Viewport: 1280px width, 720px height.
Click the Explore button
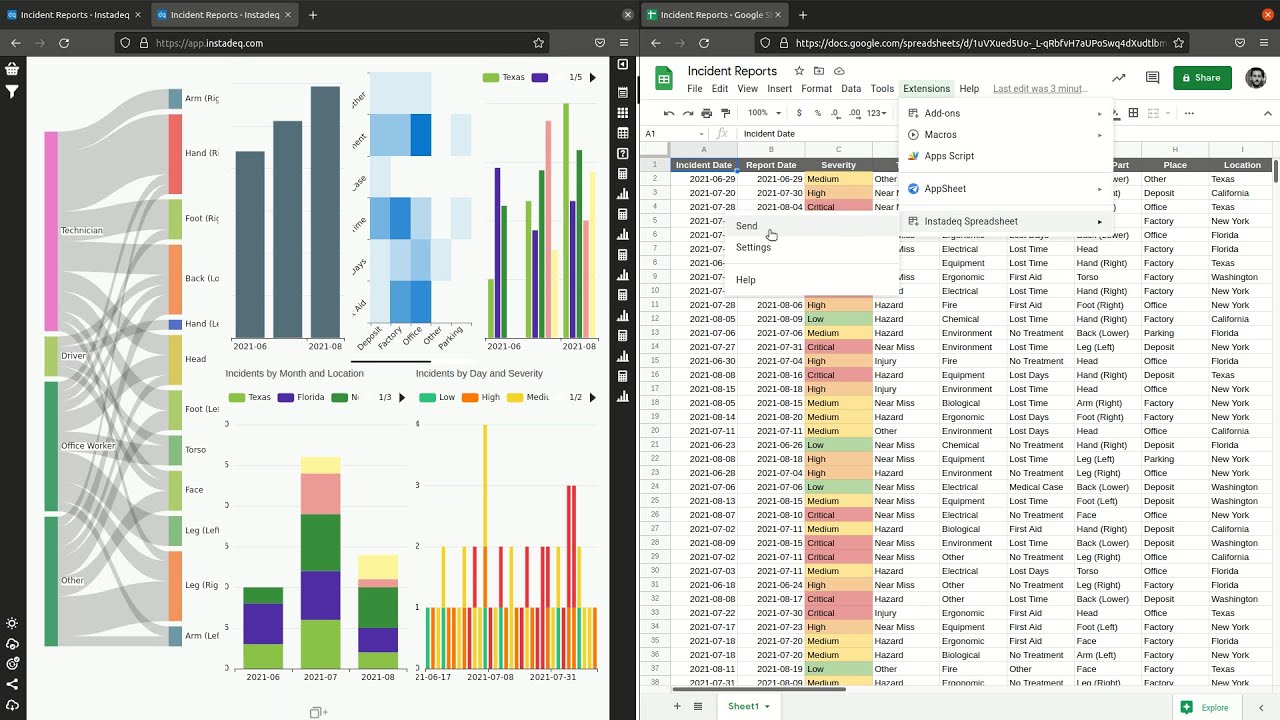[1205, 707]
